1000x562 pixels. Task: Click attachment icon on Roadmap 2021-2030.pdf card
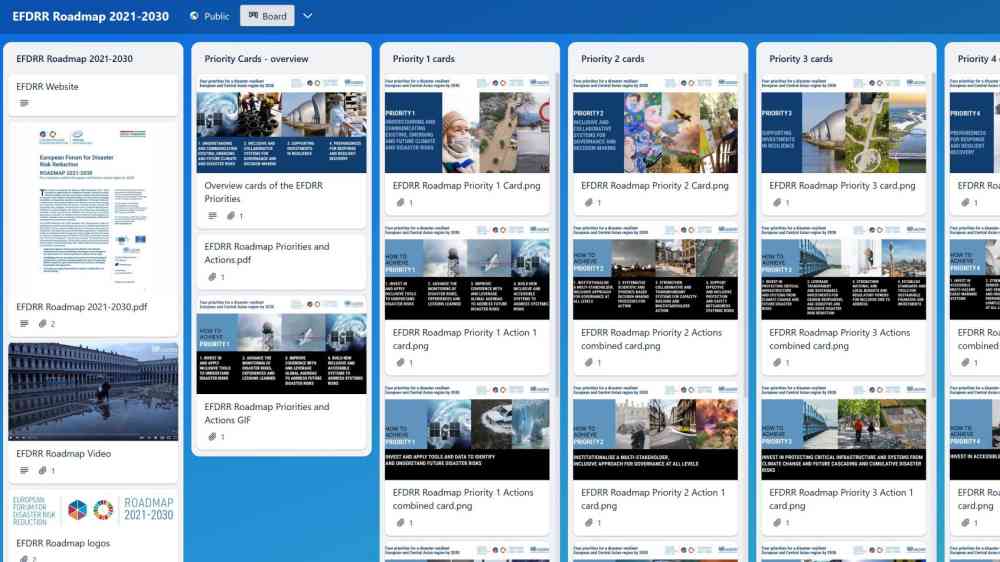coord(42,324)
